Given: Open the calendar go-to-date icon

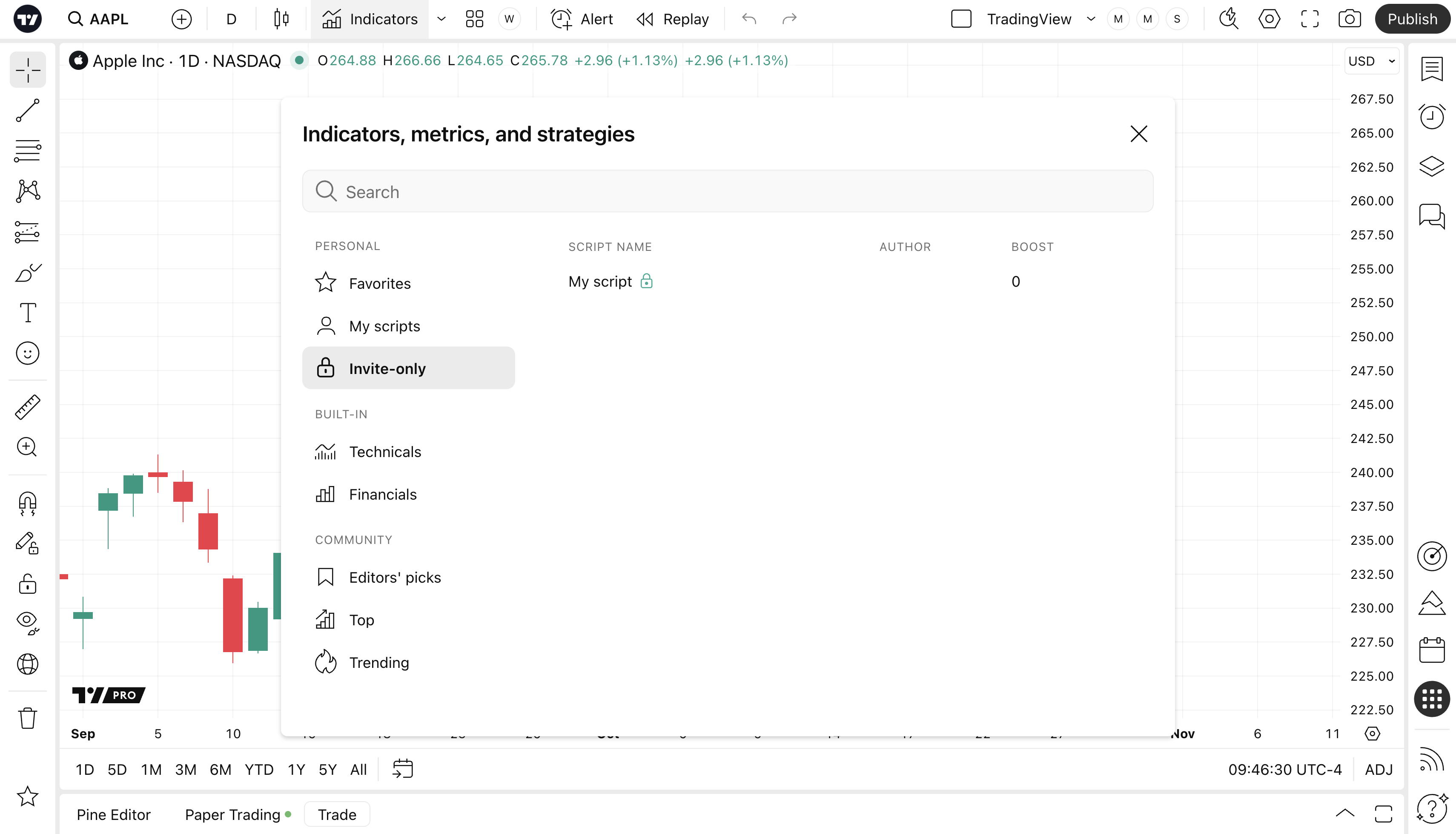Looking at the screenshot, I should [402, 769].
